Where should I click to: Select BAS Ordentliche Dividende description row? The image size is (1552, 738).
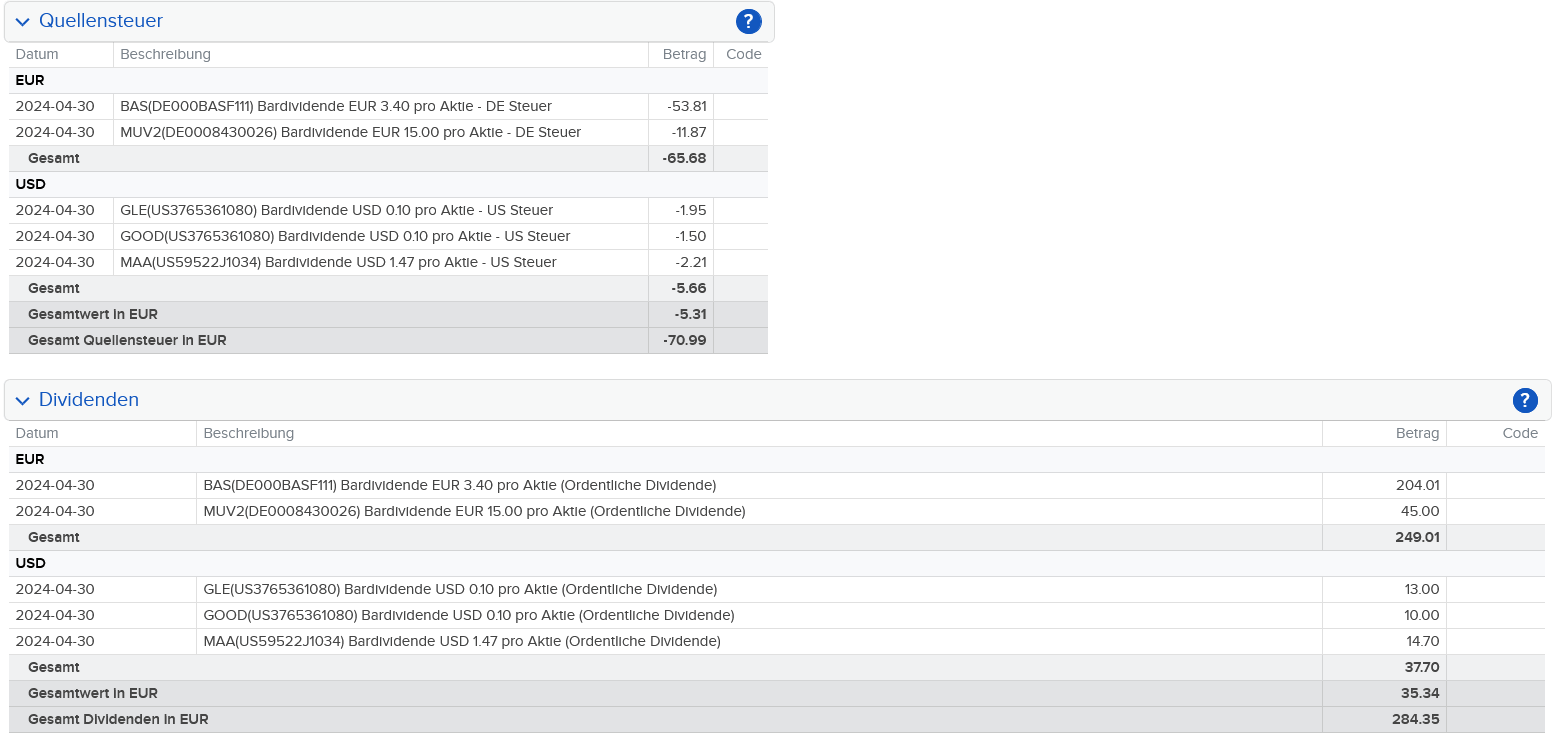[x=460, y=485]
